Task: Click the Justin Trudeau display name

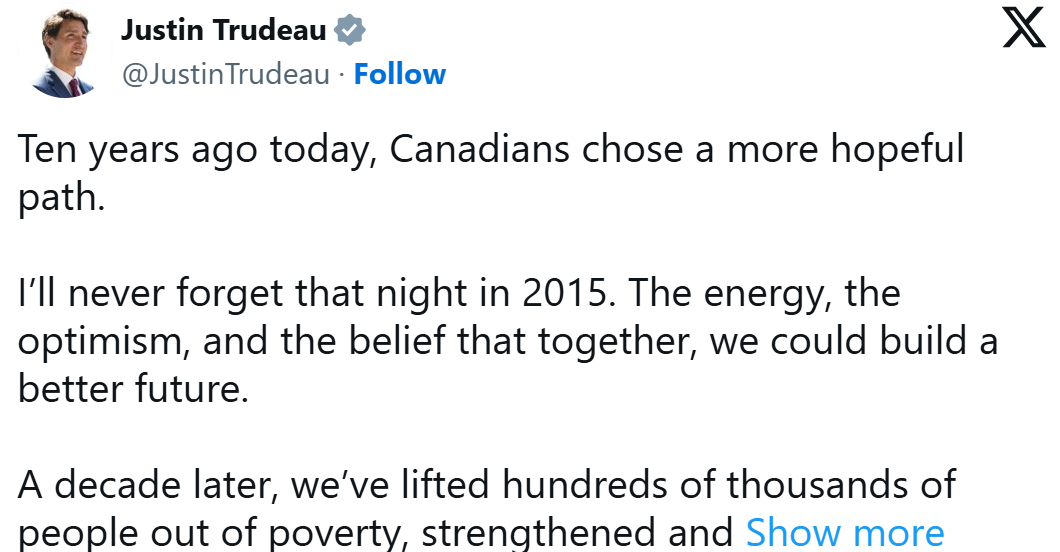Action: (x=223, y=31)
